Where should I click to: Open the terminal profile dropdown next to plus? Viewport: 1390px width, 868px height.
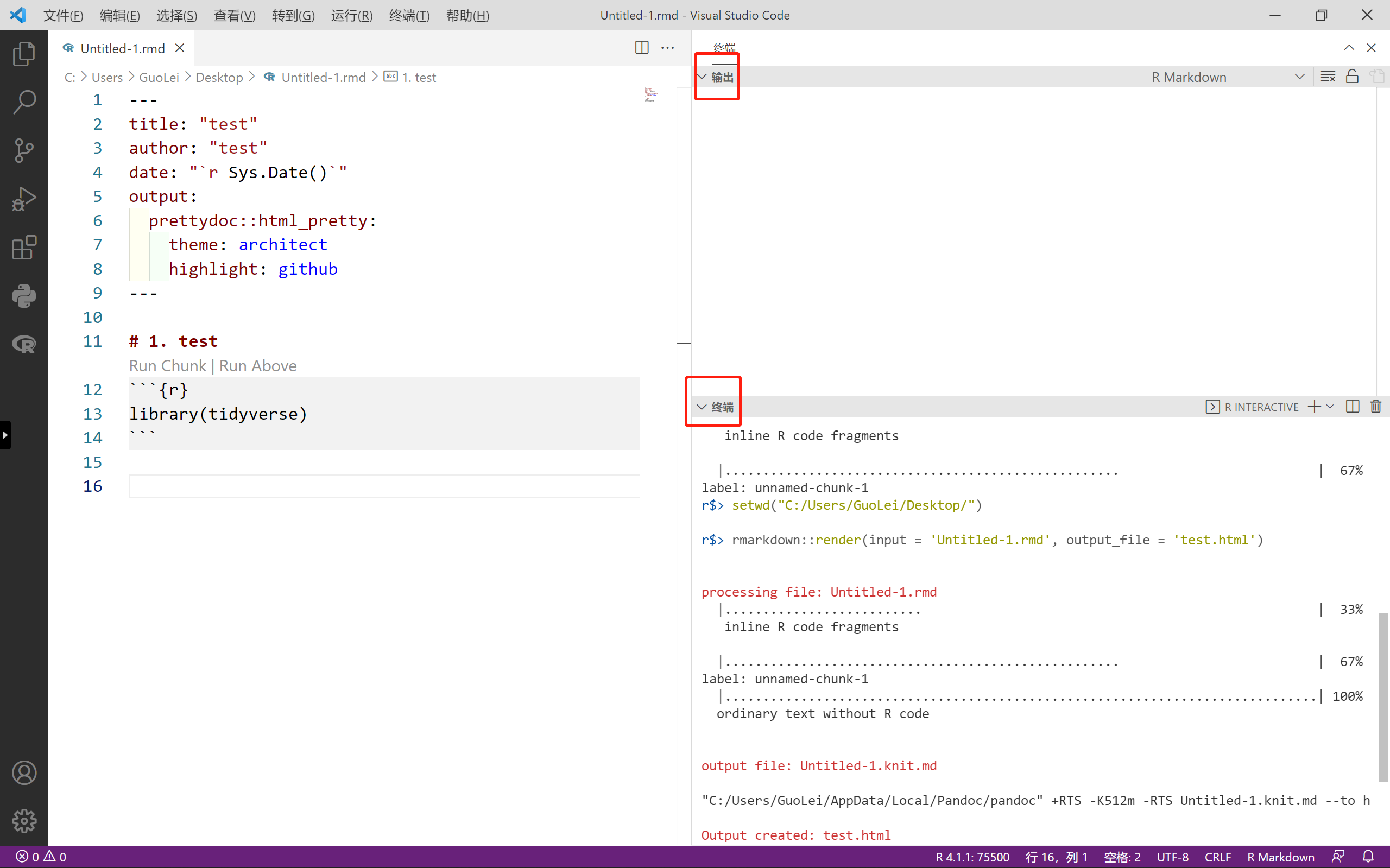click(x=1331, y=407)
